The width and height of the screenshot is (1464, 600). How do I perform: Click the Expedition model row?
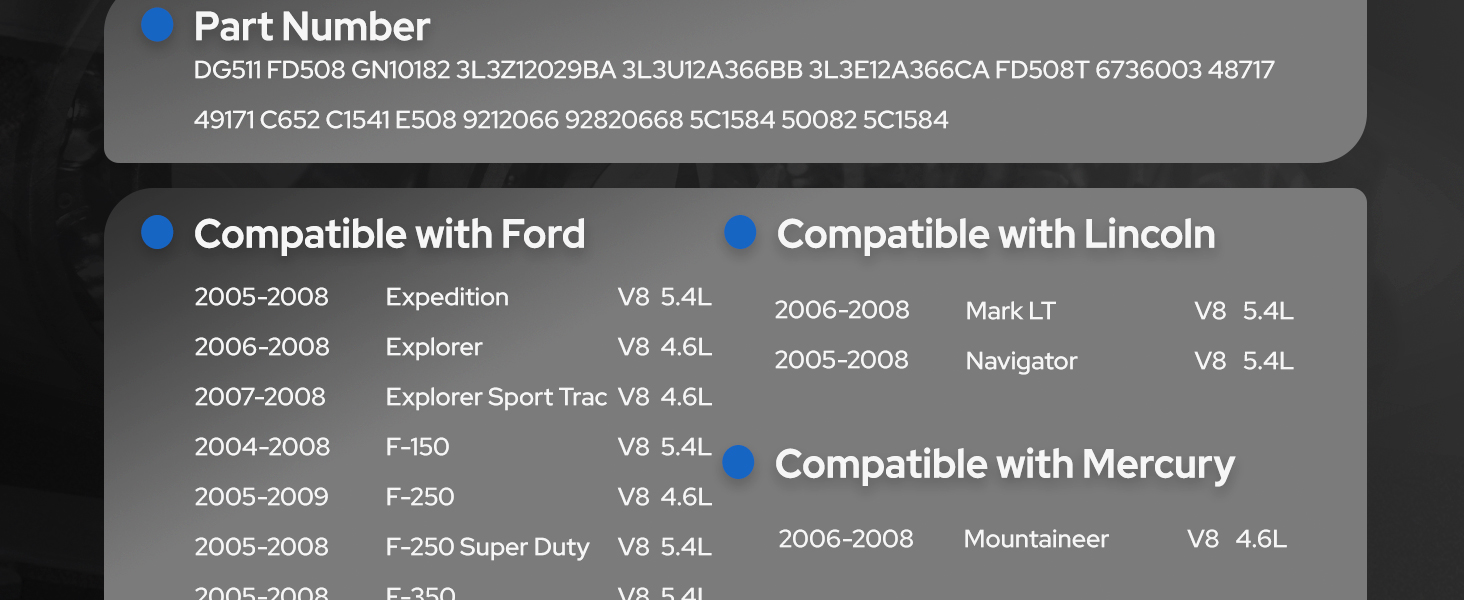pos(447,297)
